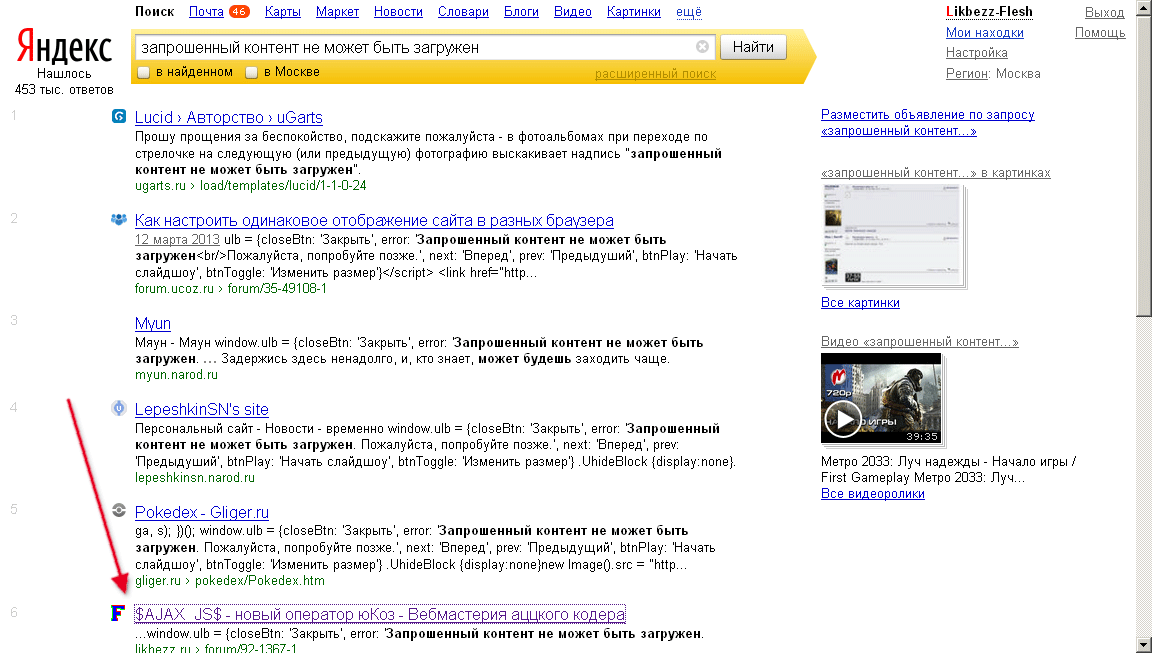
Task: Open the LepeshkinSN's site result
Action: point(201,409)
